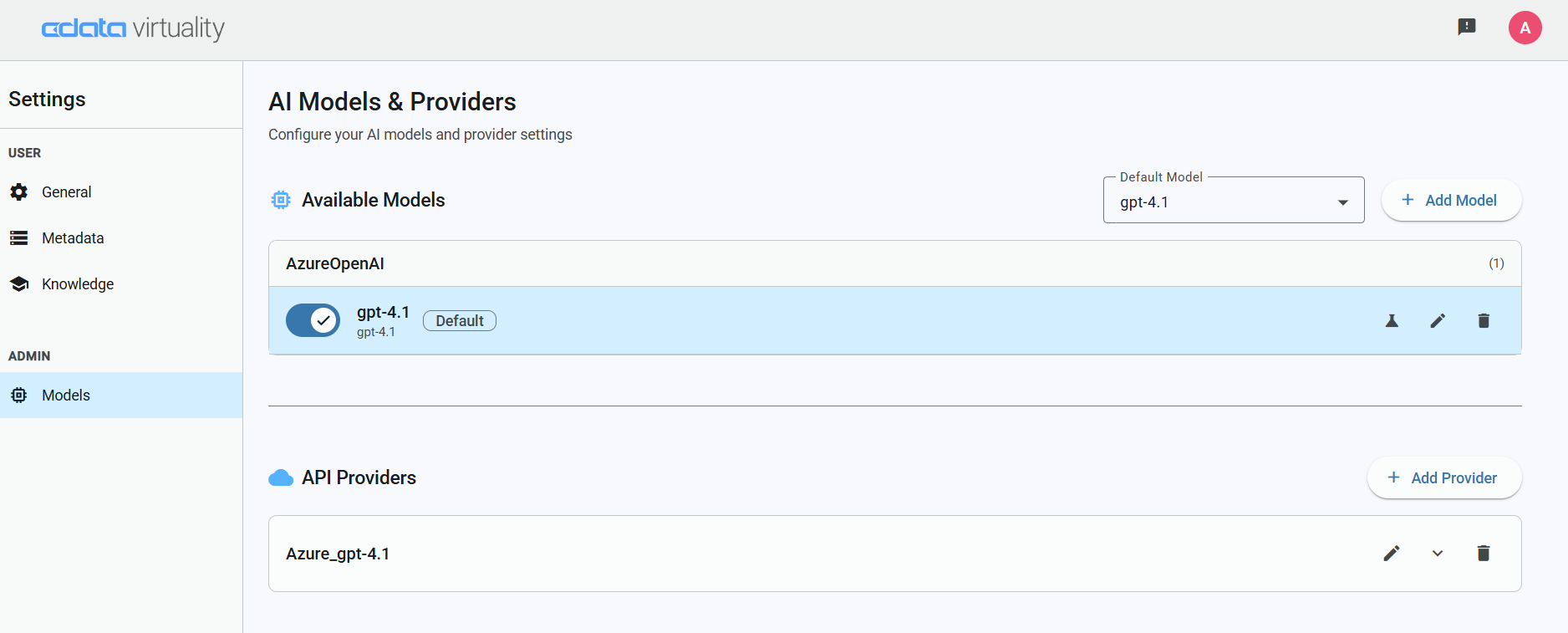Toggle the Knowledge sidebar entry icon
The image size is (1568, 633).
pyautogui.click(x=18, y=283)
